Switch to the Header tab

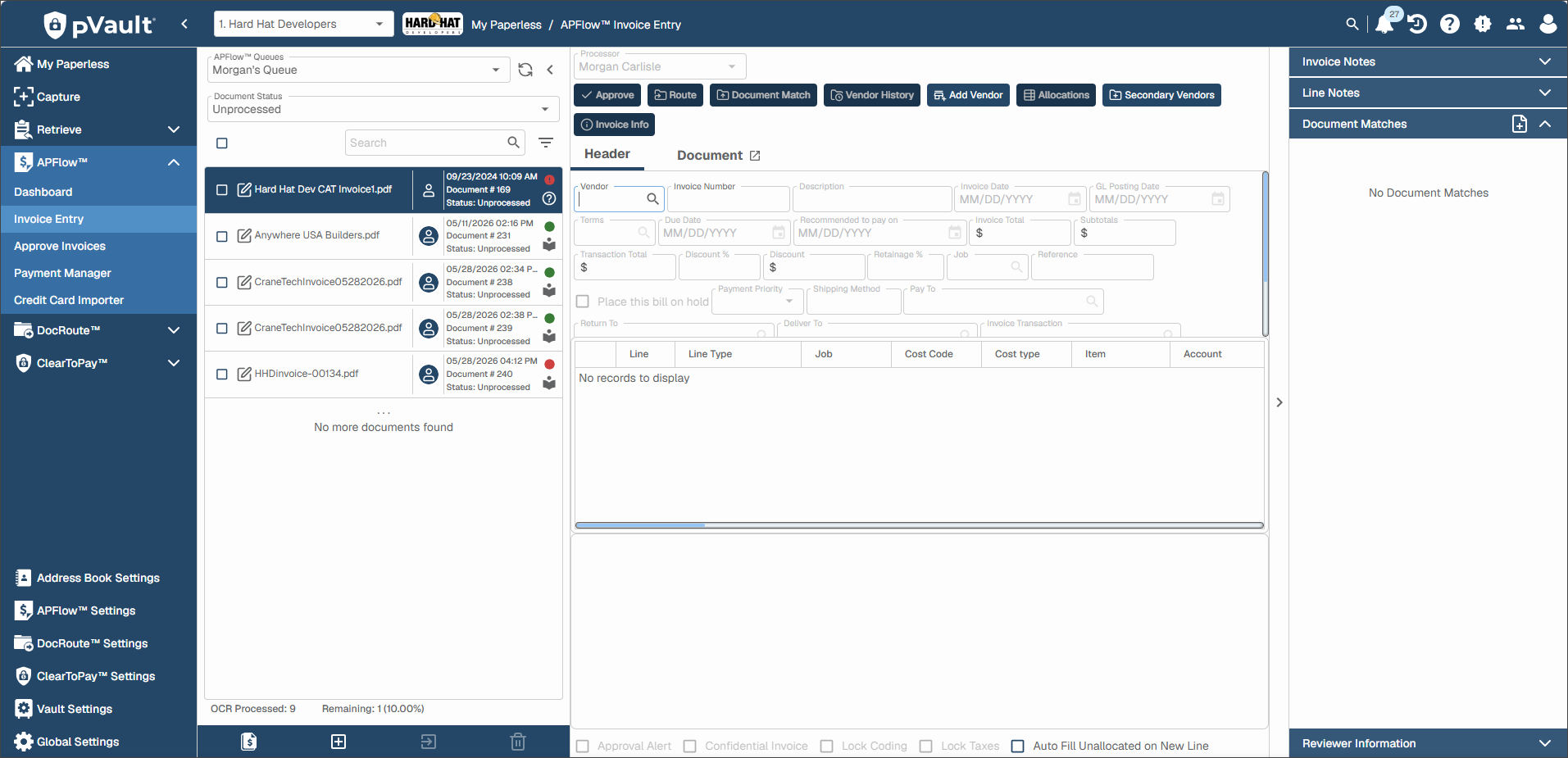607,154
